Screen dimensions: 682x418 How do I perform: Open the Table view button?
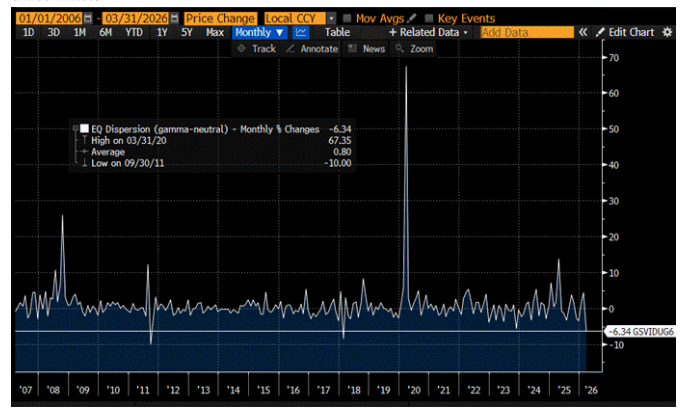tap(338, 33)
